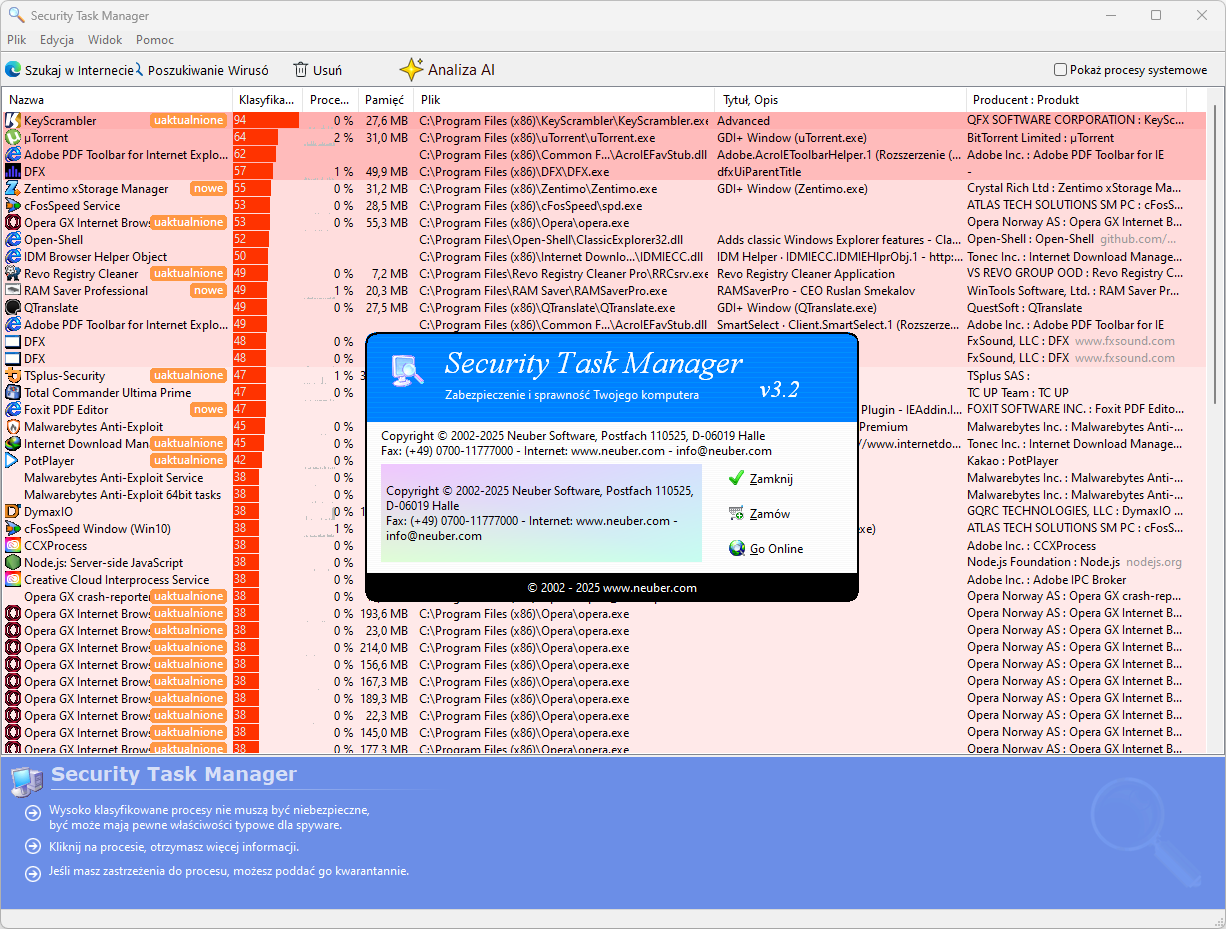Click the Go Online globe icon

click(737, 548)
